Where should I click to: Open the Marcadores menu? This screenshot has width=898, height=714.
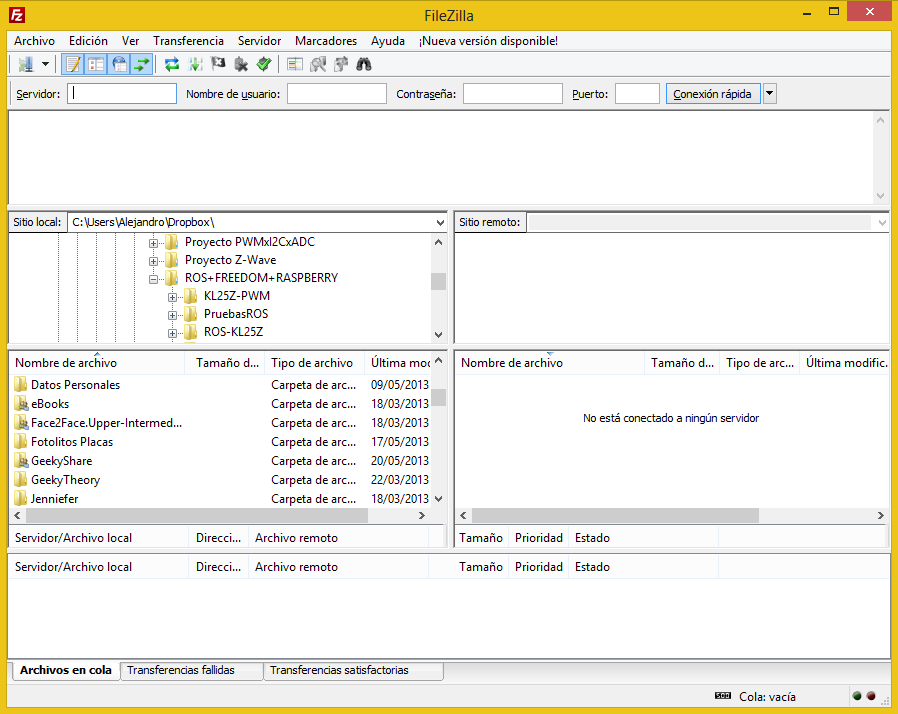click(326, 41)
